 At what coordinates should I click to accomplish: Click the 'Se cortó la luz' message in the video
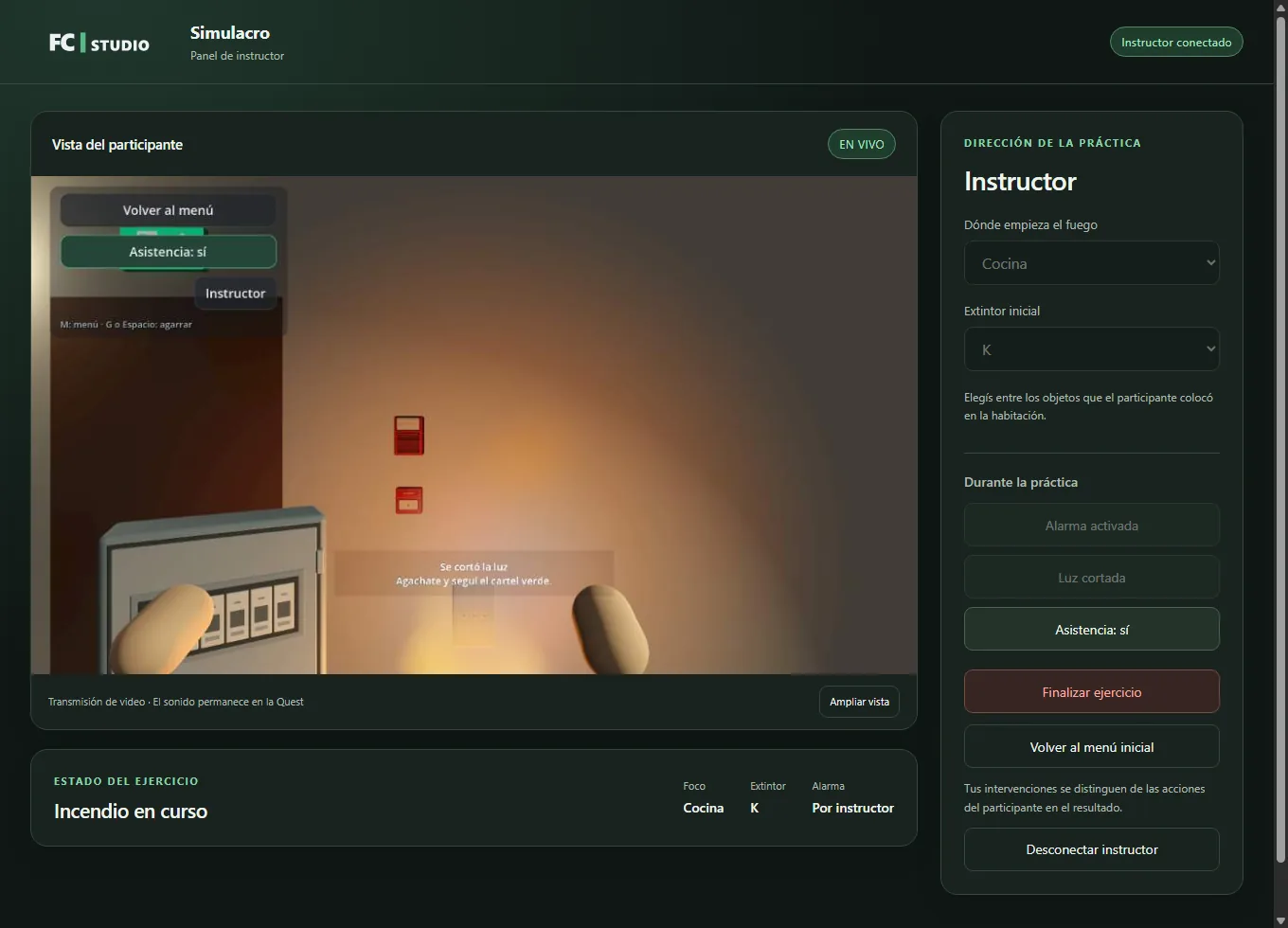(x=474, y=567)
